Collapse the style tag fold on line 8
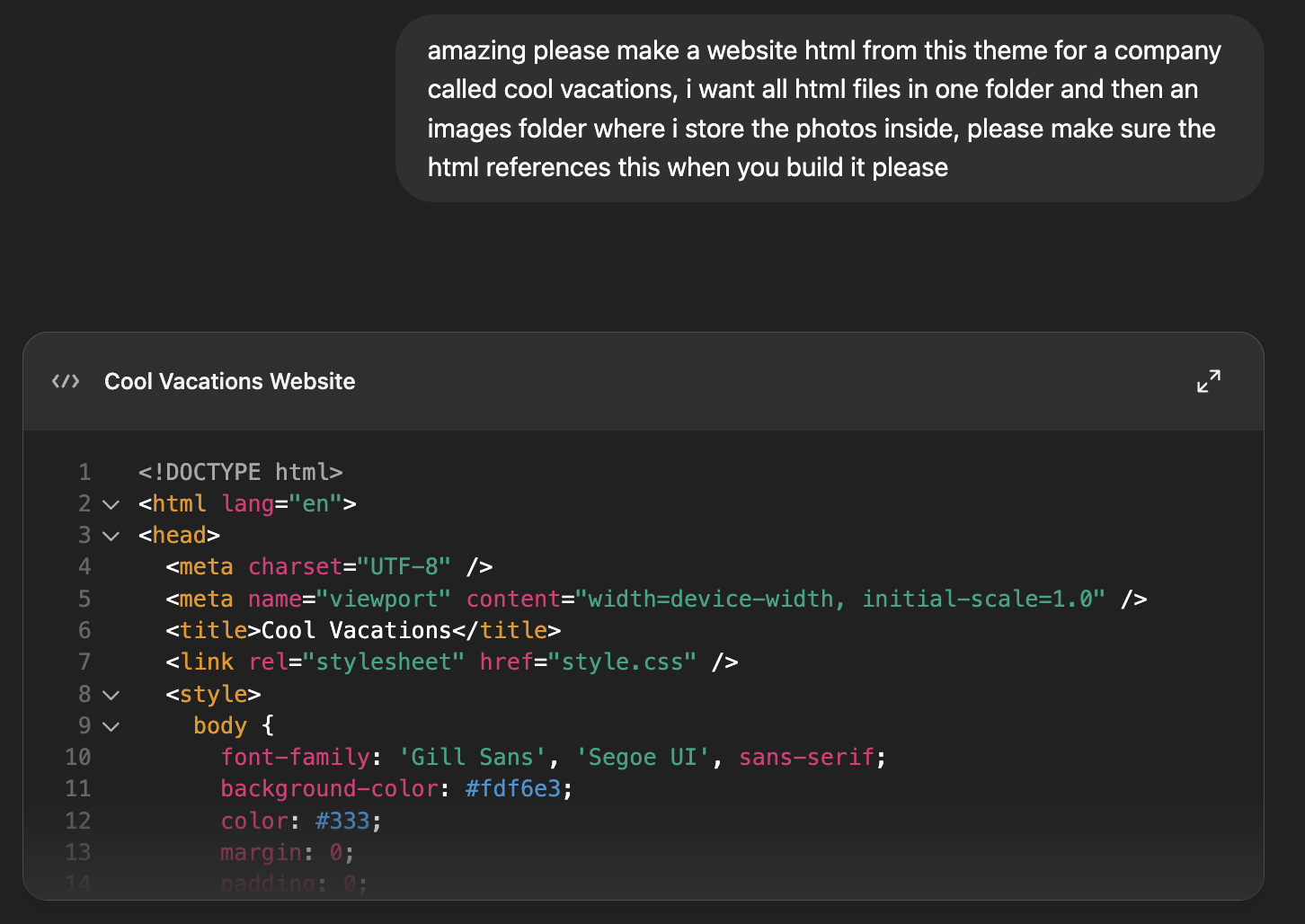The height and width of the screenshot is (924, 1305). [x=111, y=695]
